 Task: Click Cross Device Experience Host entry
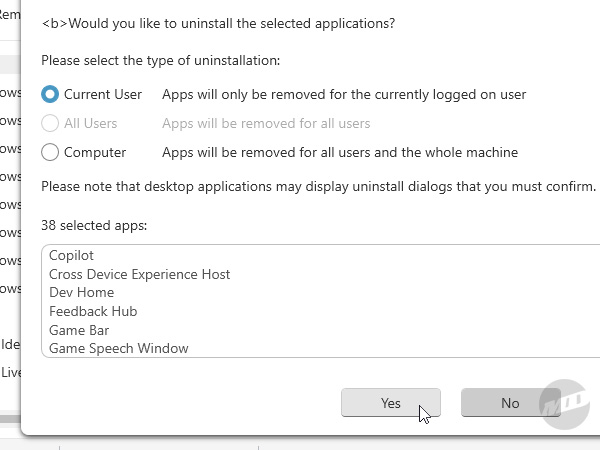(139, 274)
